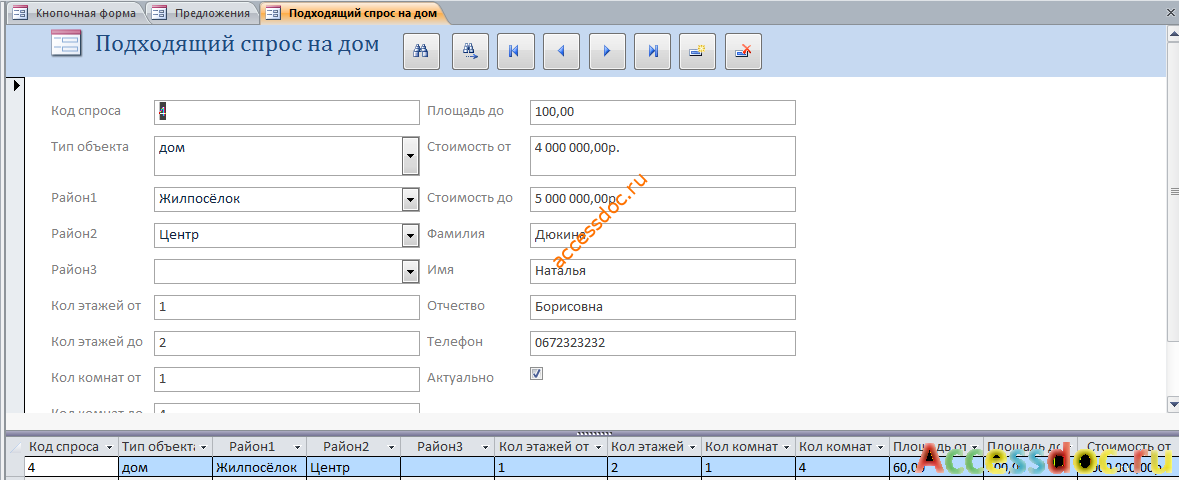Click the datasheet cell containing дом
The width and height of the screenshot is (1179, 480).
point(165,466)
